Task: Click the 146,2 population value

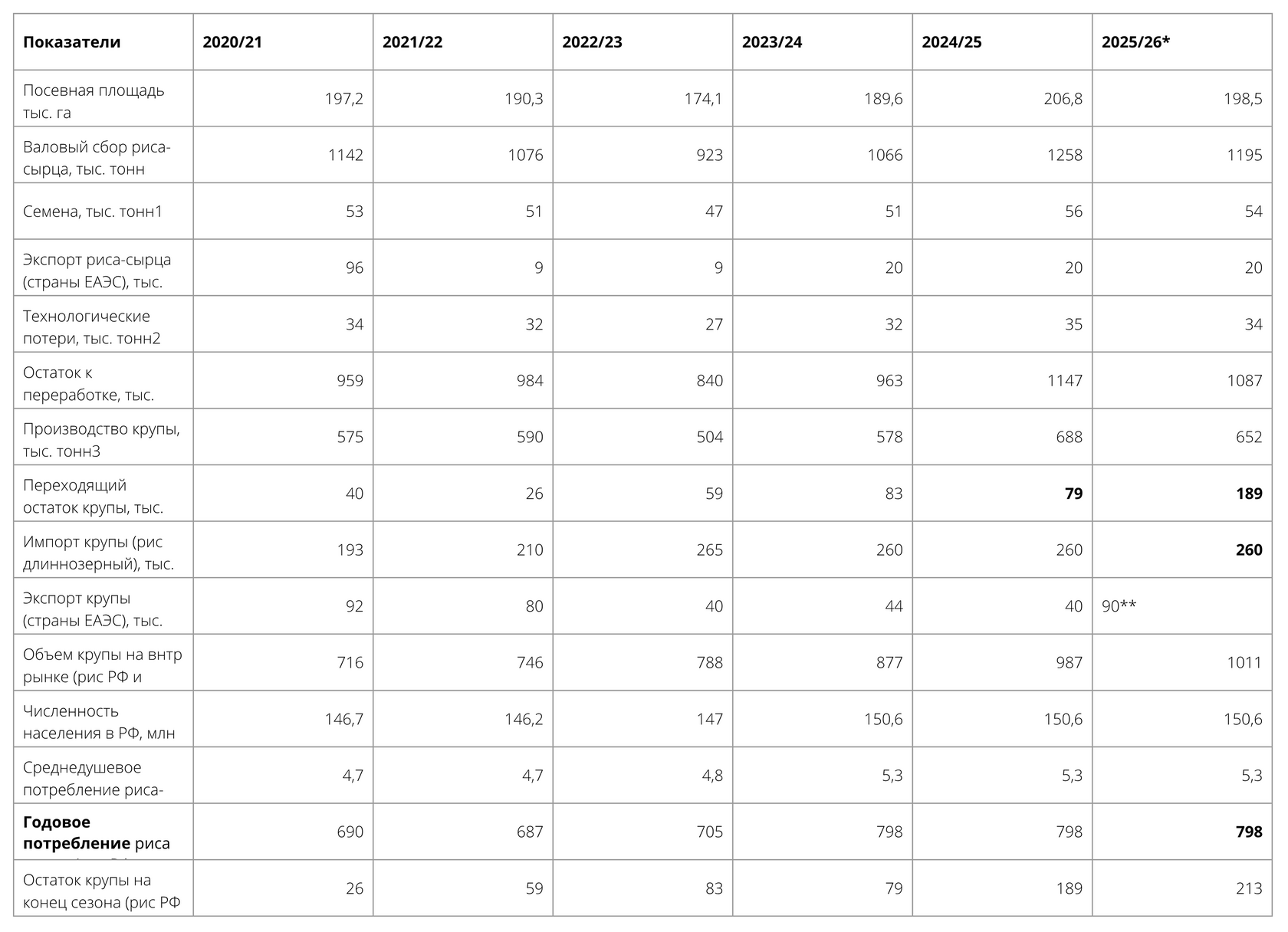Action: coord(524,719)
